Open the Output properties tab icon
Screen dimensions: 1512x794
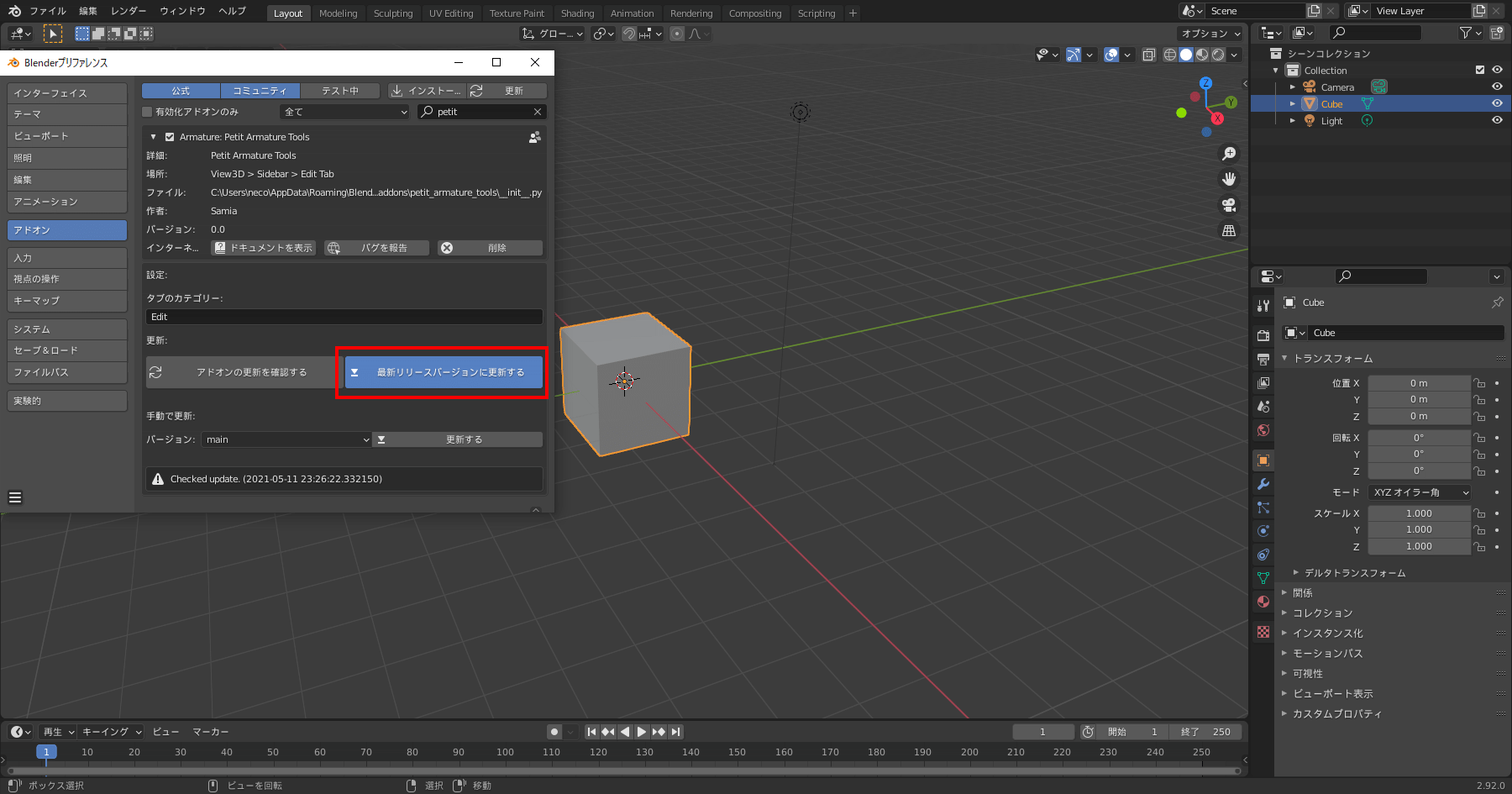[x=1263, y=359]
